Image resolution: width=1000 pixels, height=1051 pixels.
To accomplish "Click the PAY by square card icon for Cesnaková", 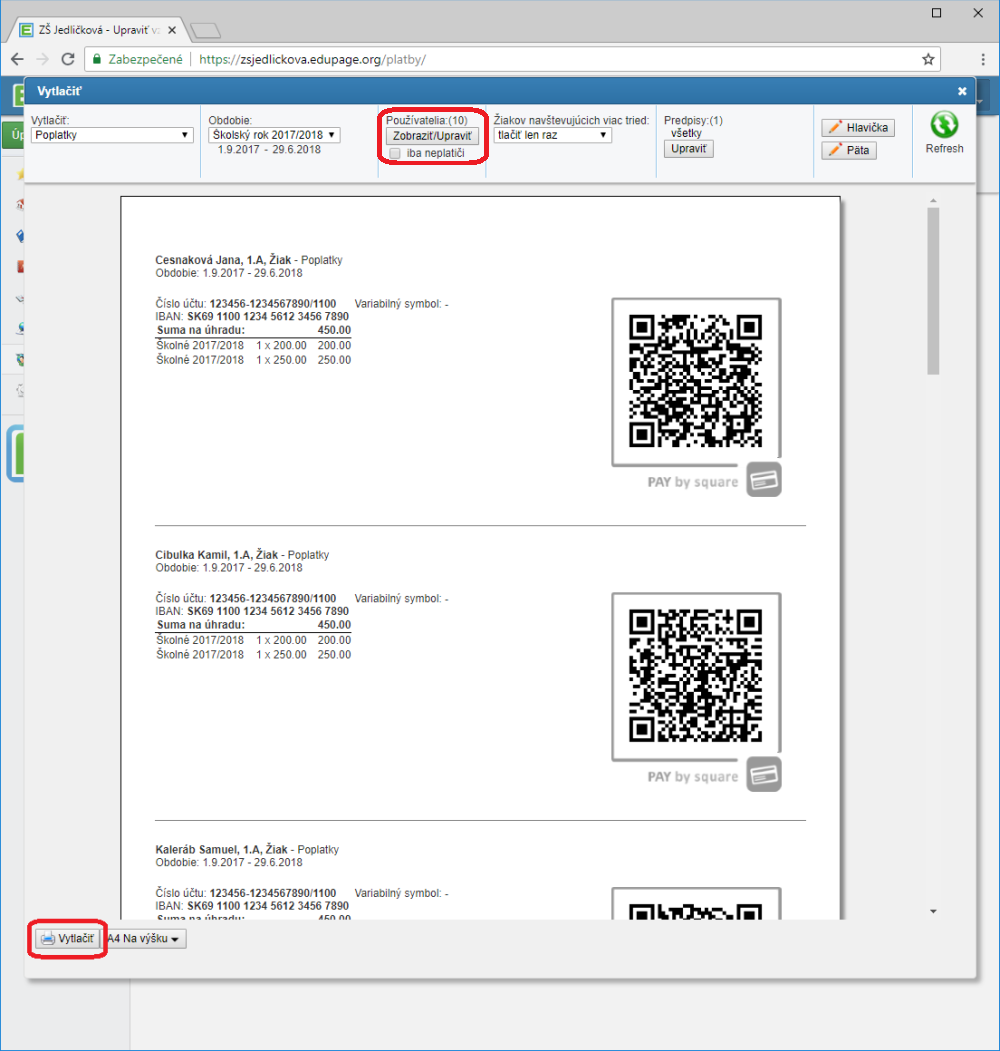I will pos(763,480).
